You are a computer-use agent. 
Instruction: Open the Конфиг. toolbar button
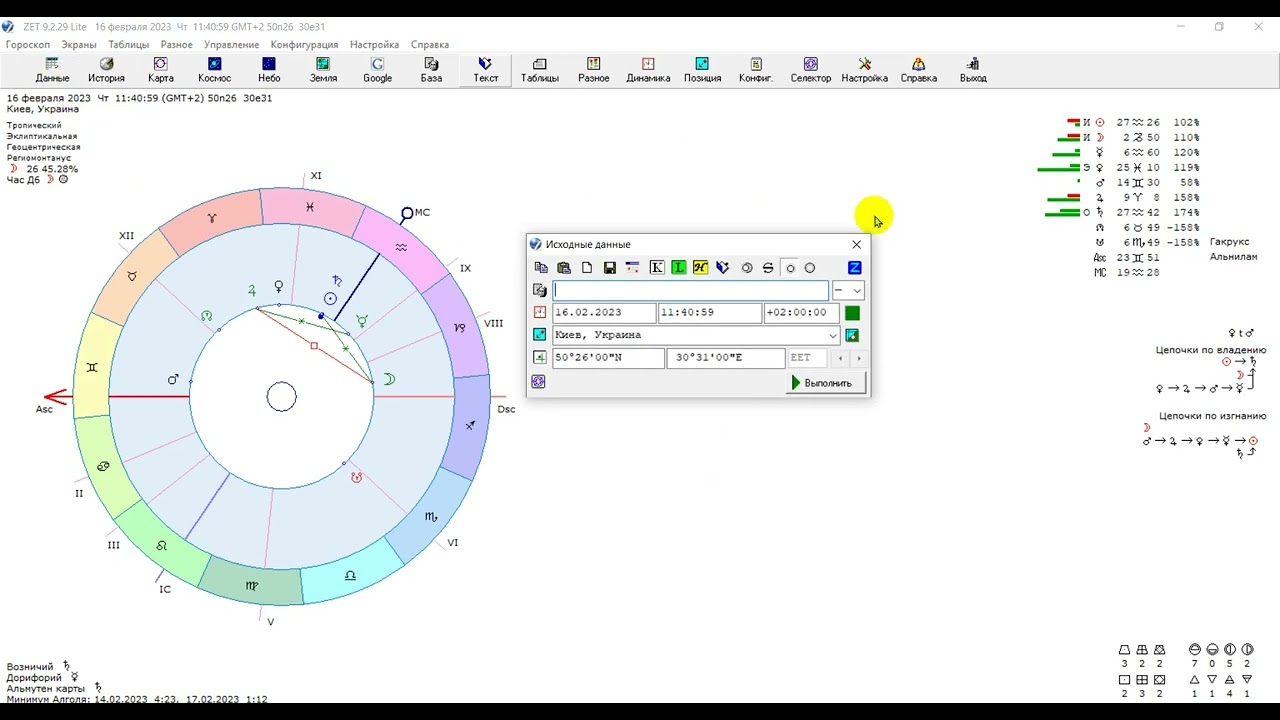click(756, 70)
